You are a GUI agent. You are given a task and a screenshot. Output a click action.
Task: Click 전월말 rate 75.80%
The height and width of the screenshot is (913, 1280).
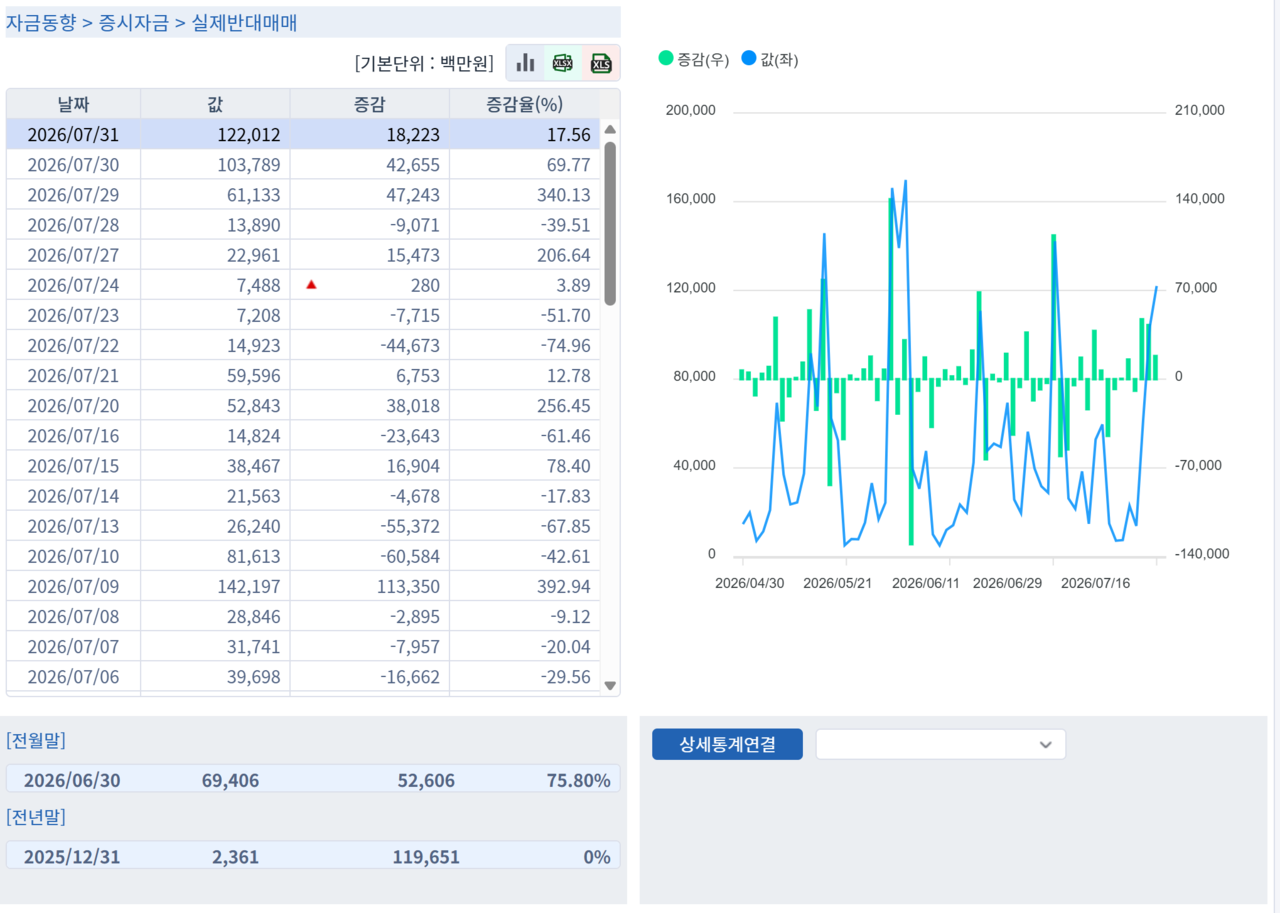pyautogui.click(x=577, y=780)
